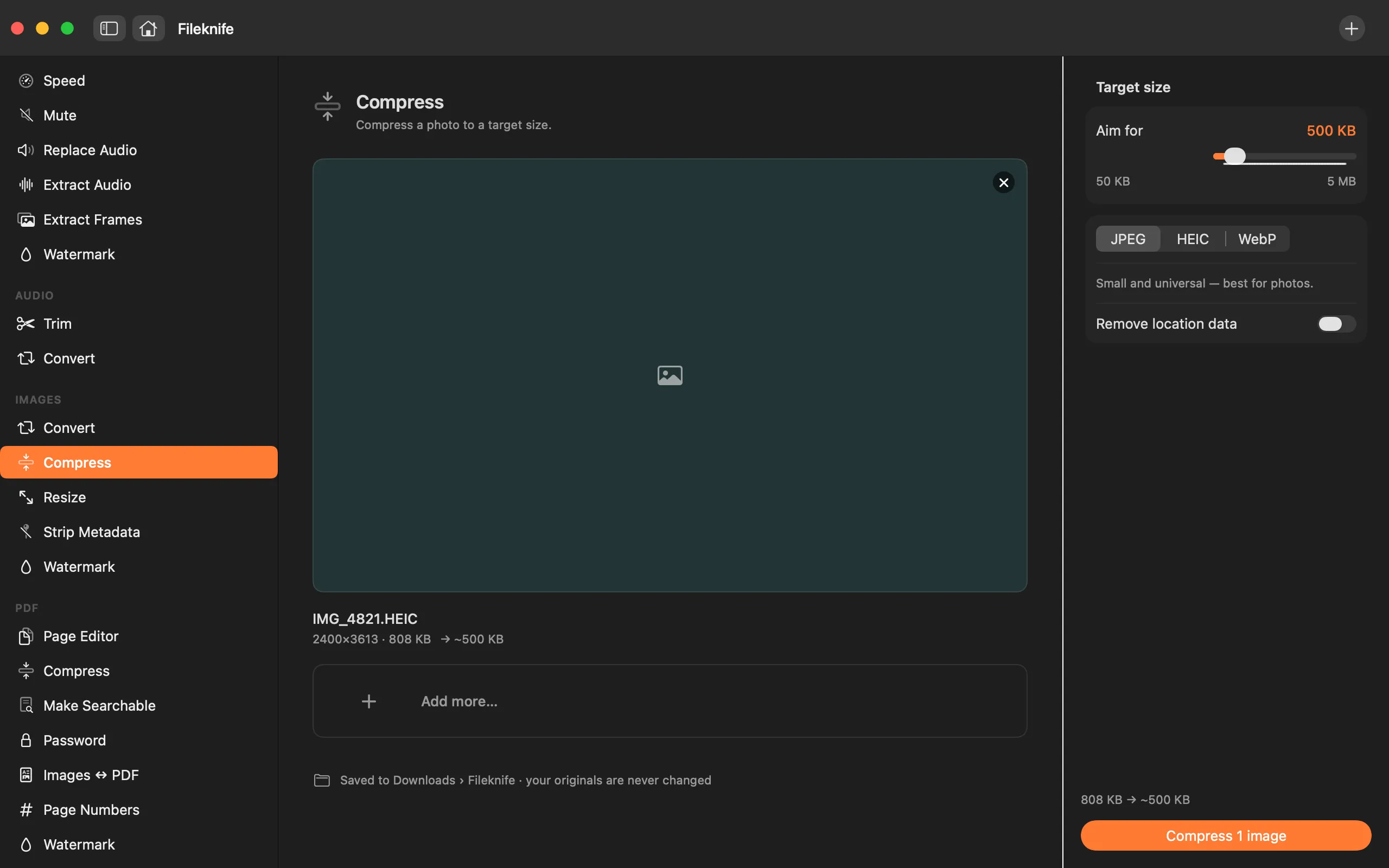Open Trim under Audio
1389x868 pixels.
pyautogui.click(x=139, y=324)
